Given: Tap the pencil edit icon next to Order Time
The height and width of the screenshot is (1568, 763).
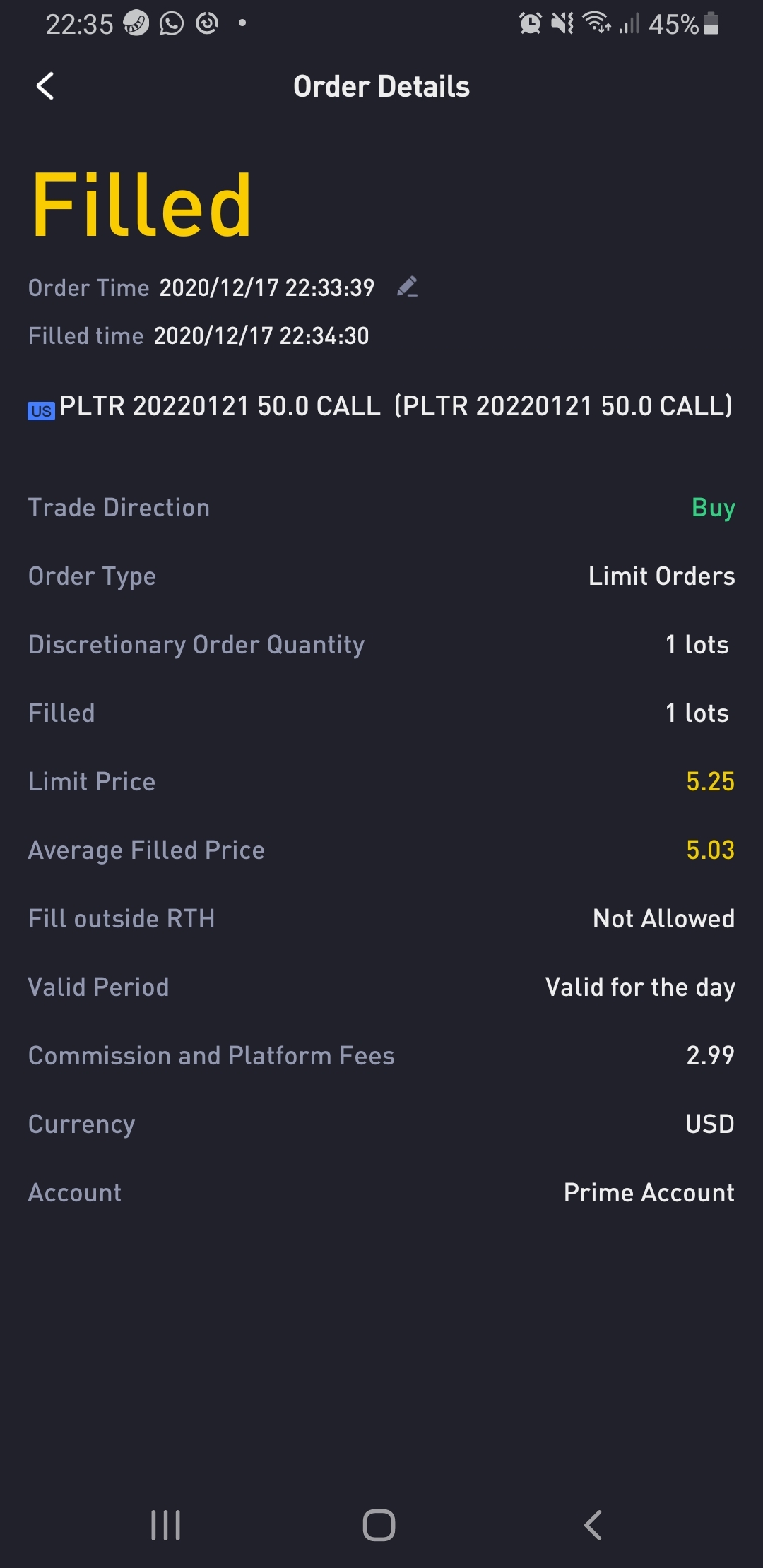Looking at the screenshot, I should [x=408, y=287].
